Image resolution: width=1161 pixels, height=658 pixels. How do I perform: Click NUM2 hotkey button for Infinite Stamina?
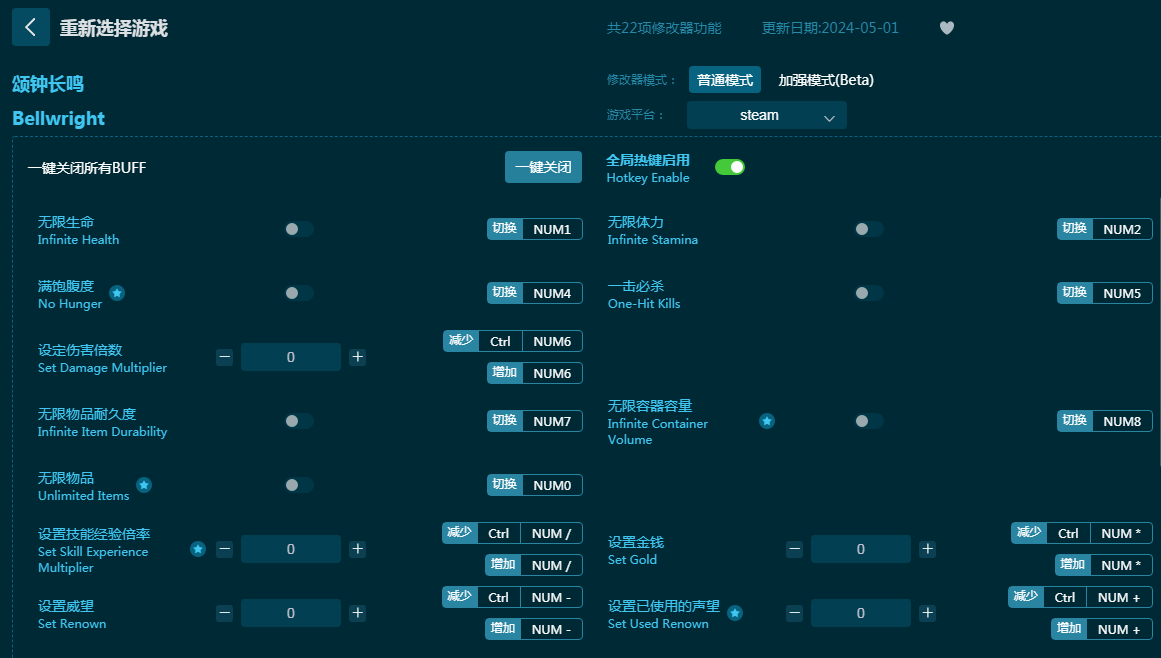click(1105, 229)
